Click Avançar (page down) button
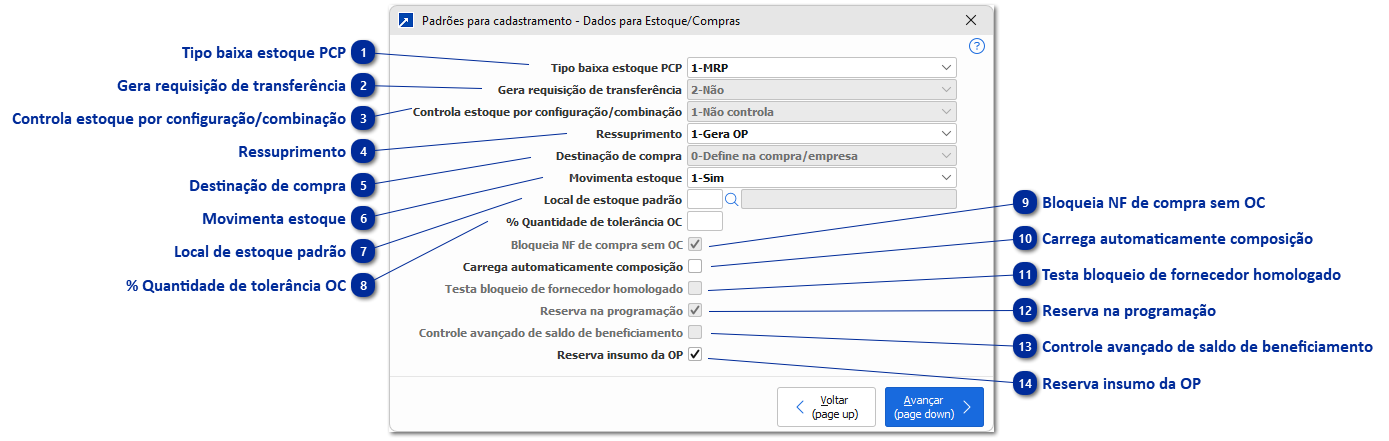The image size is (1389, 441). (x=934, y=407)
